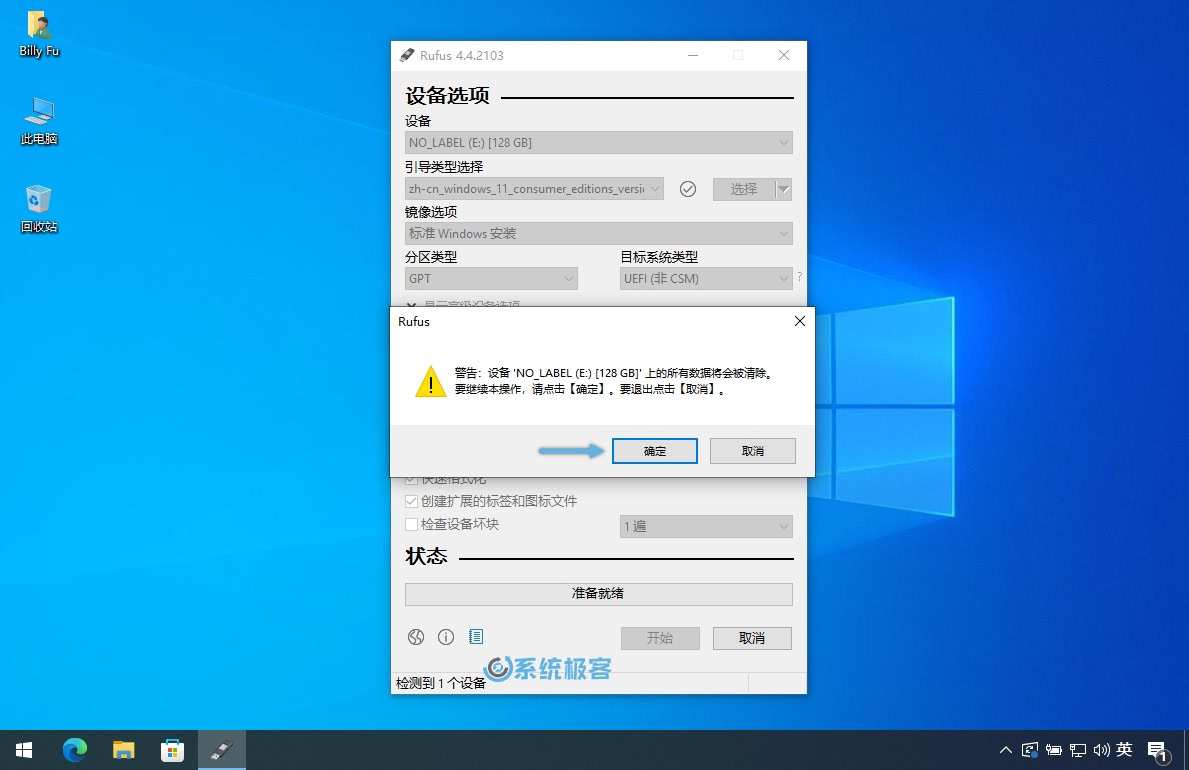Viewport: 1189px width, 770px height.
Task: Open the notification center in system tray
Action: click(x=1157, y=749)
